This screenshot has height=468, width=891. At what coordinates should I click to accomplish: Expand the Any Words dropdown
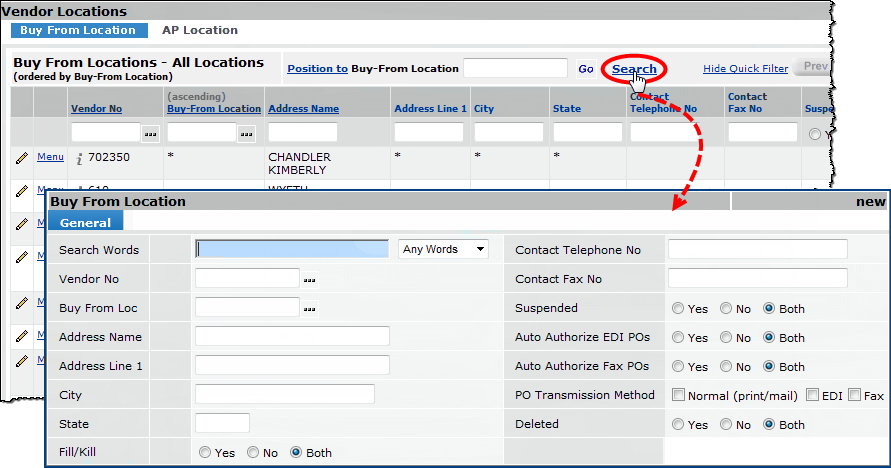[443, 249]
